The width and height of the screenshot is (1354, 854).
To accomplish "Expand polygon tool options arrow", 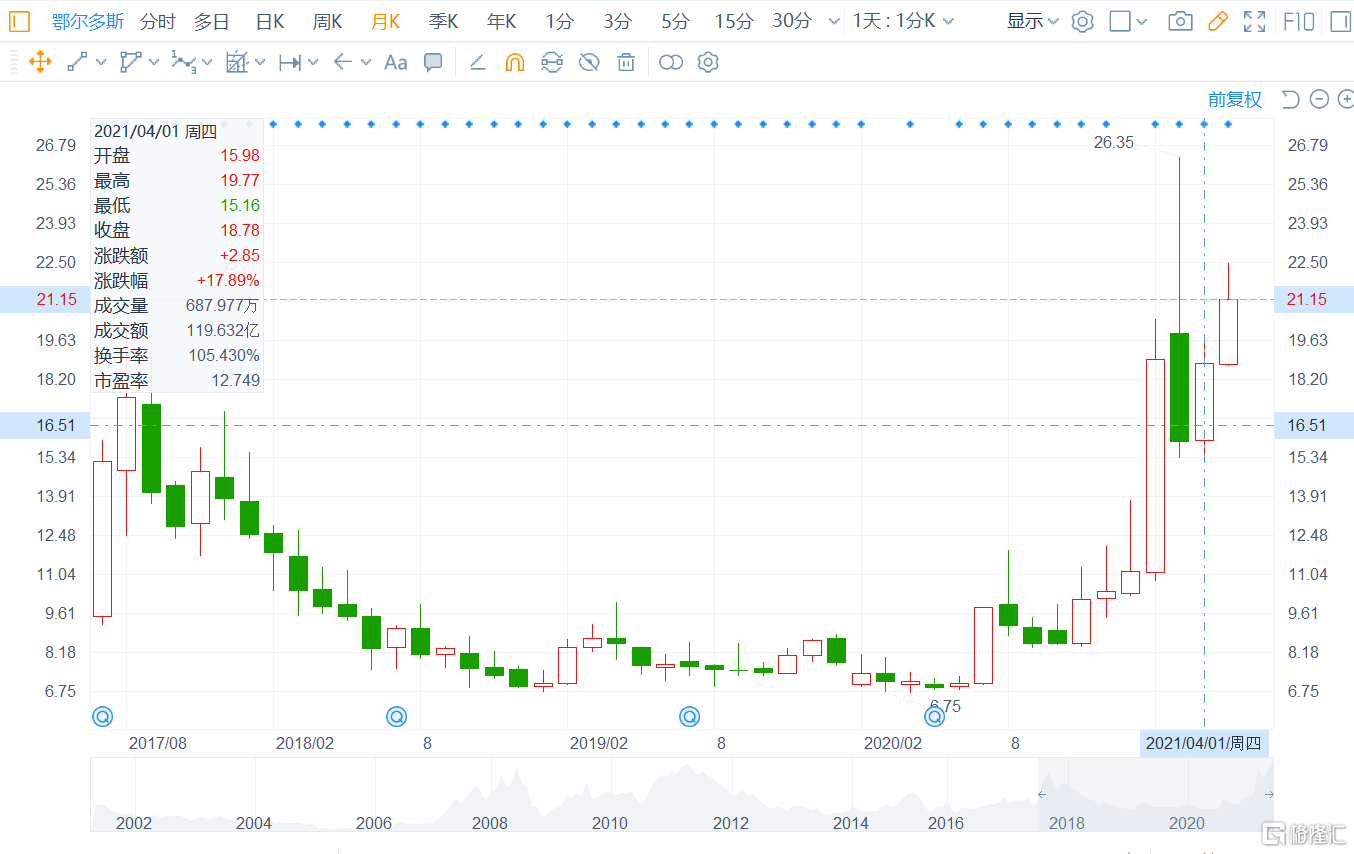I will (x=154, y=63).
